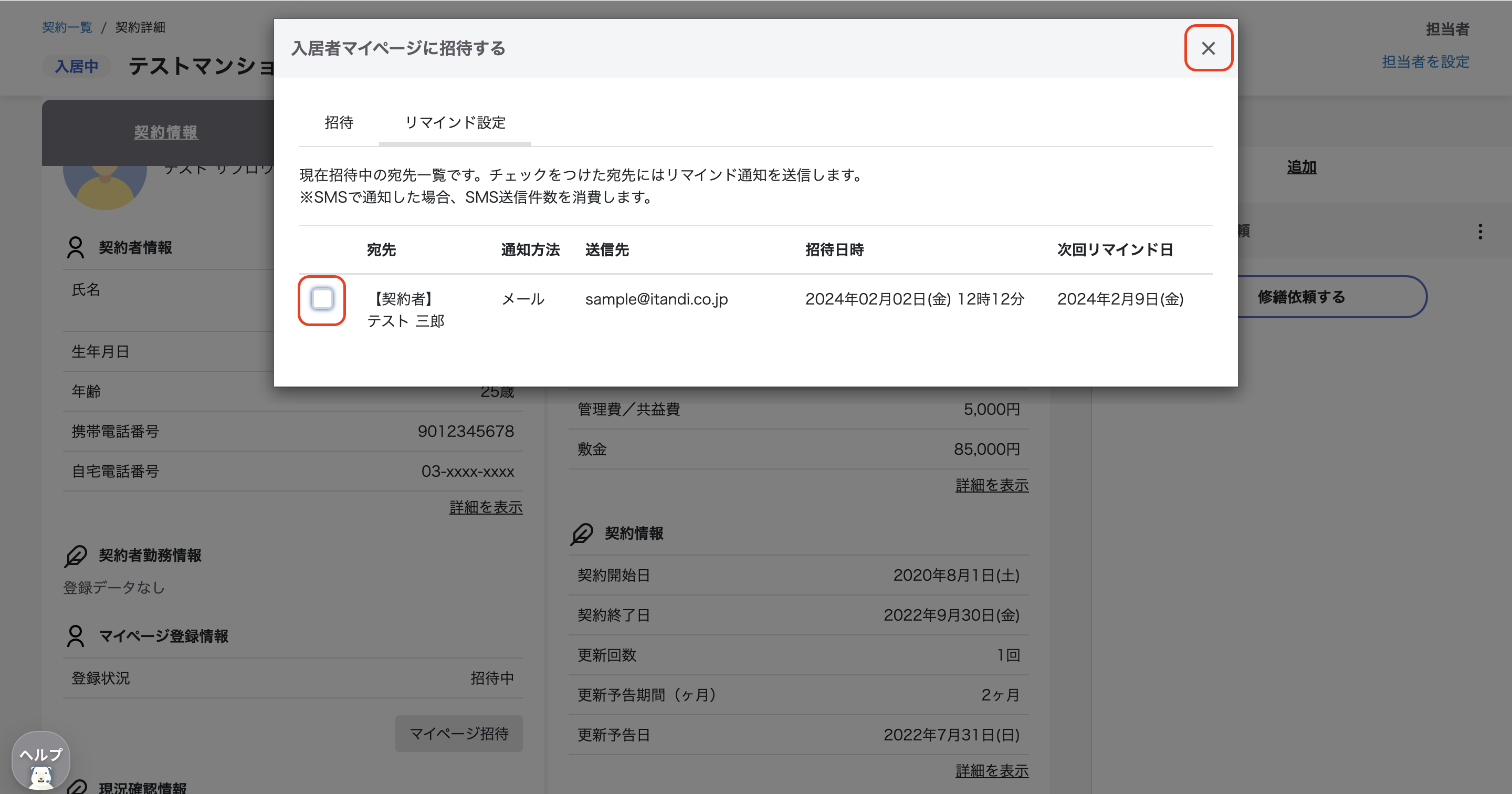Viewport: 1512px width, 794px height.
Task: Click the 追加 link
Action: 1301,168
